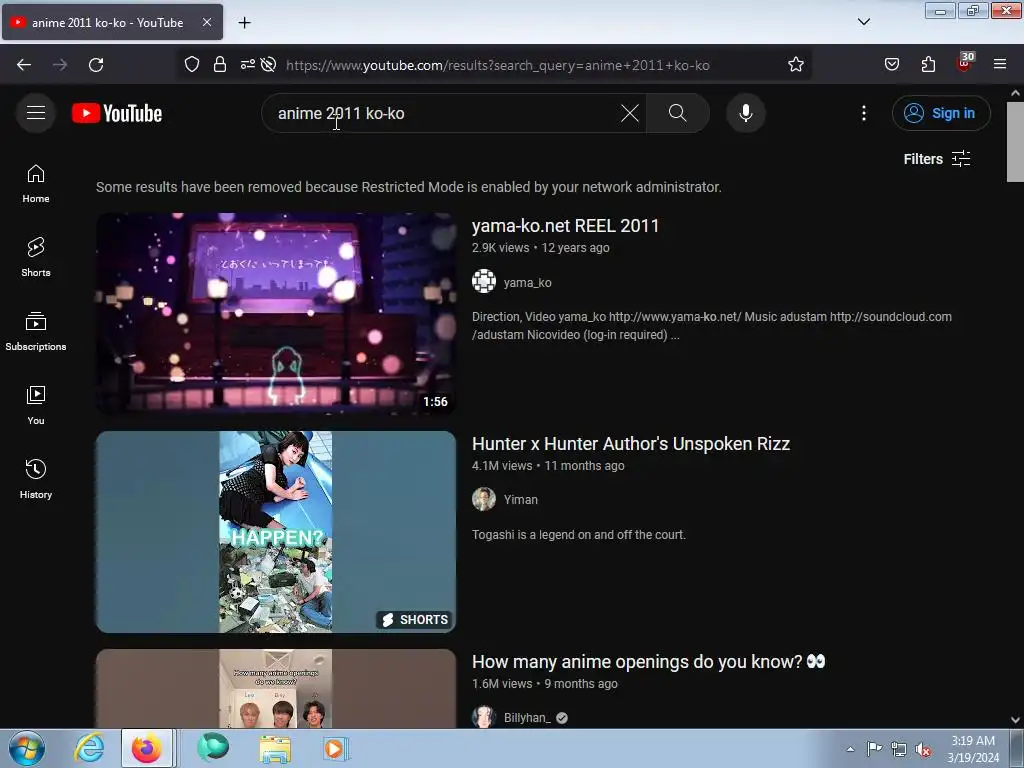The image size is (1024, 768).
Task: Open Windows Media Player in taskbar
Action: (335, 748)
